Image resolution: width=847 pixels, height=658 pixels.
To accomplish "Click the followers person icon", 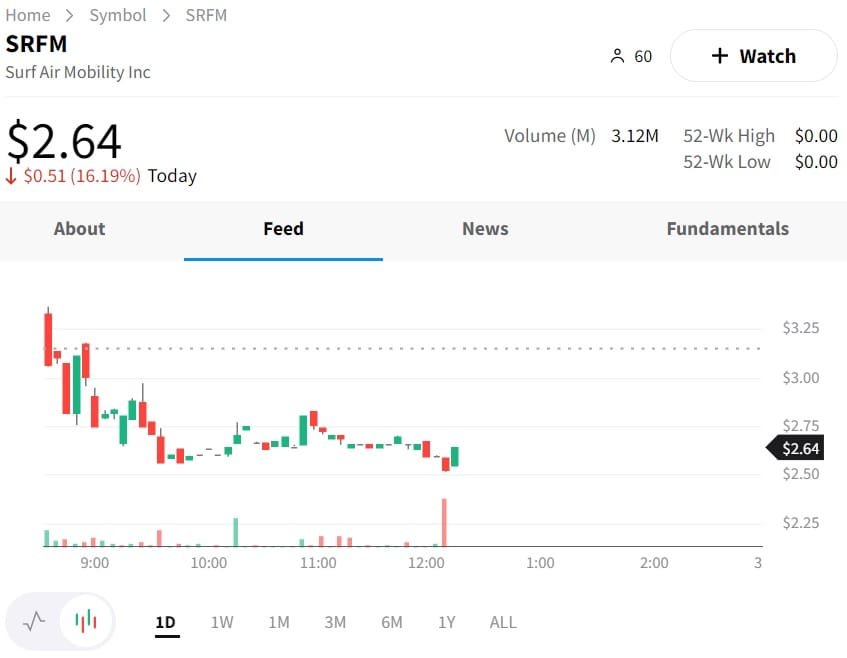I will [x=617, y=56].
